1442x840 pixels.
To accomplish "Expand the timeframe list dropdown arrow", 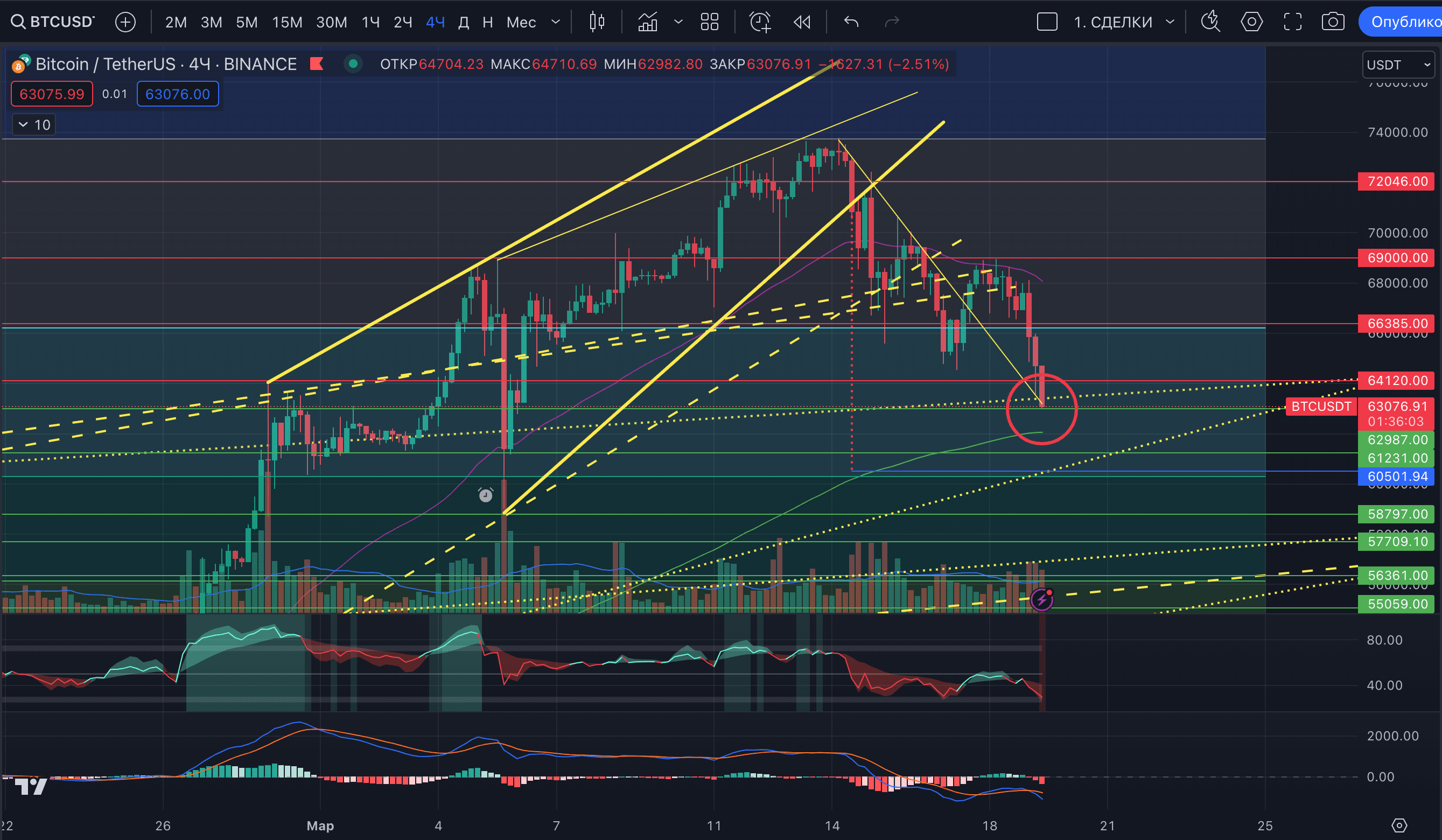I will click(555, 22).
